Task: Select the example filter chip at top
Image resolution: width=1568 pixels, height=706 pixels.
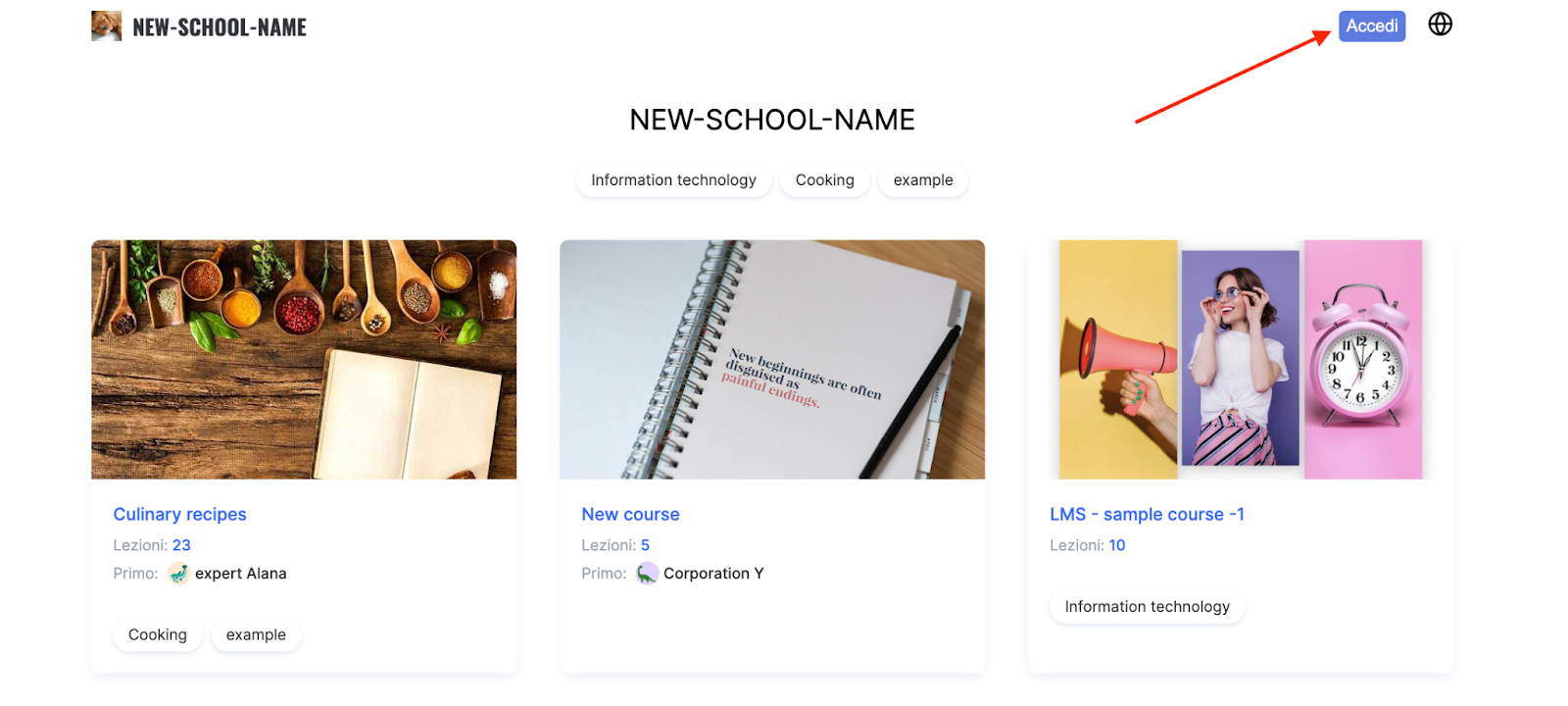Action: pyautogui.click(x=923, y=180)
